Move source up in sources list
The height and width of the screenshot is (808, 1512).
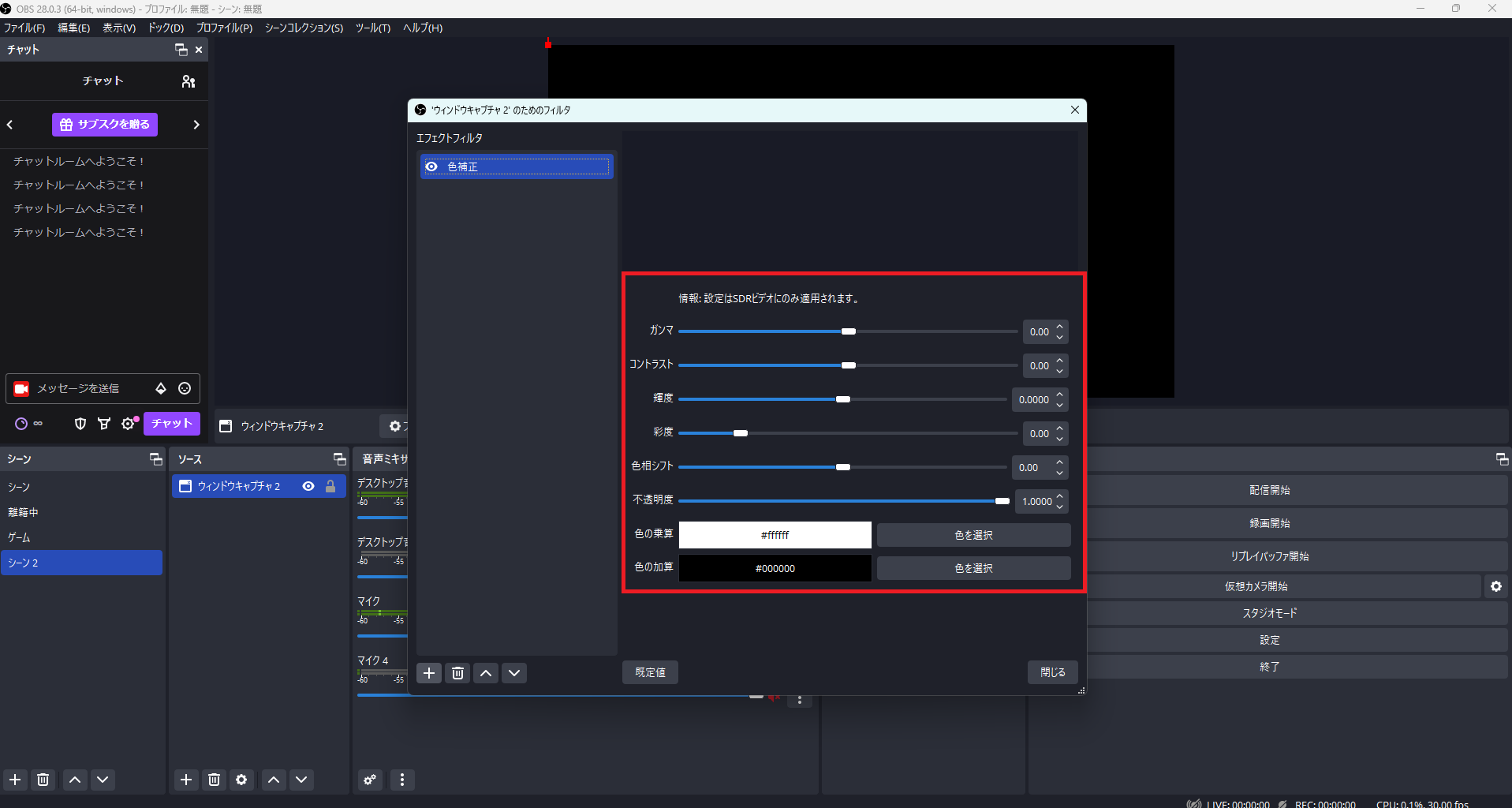coord(274,780)
